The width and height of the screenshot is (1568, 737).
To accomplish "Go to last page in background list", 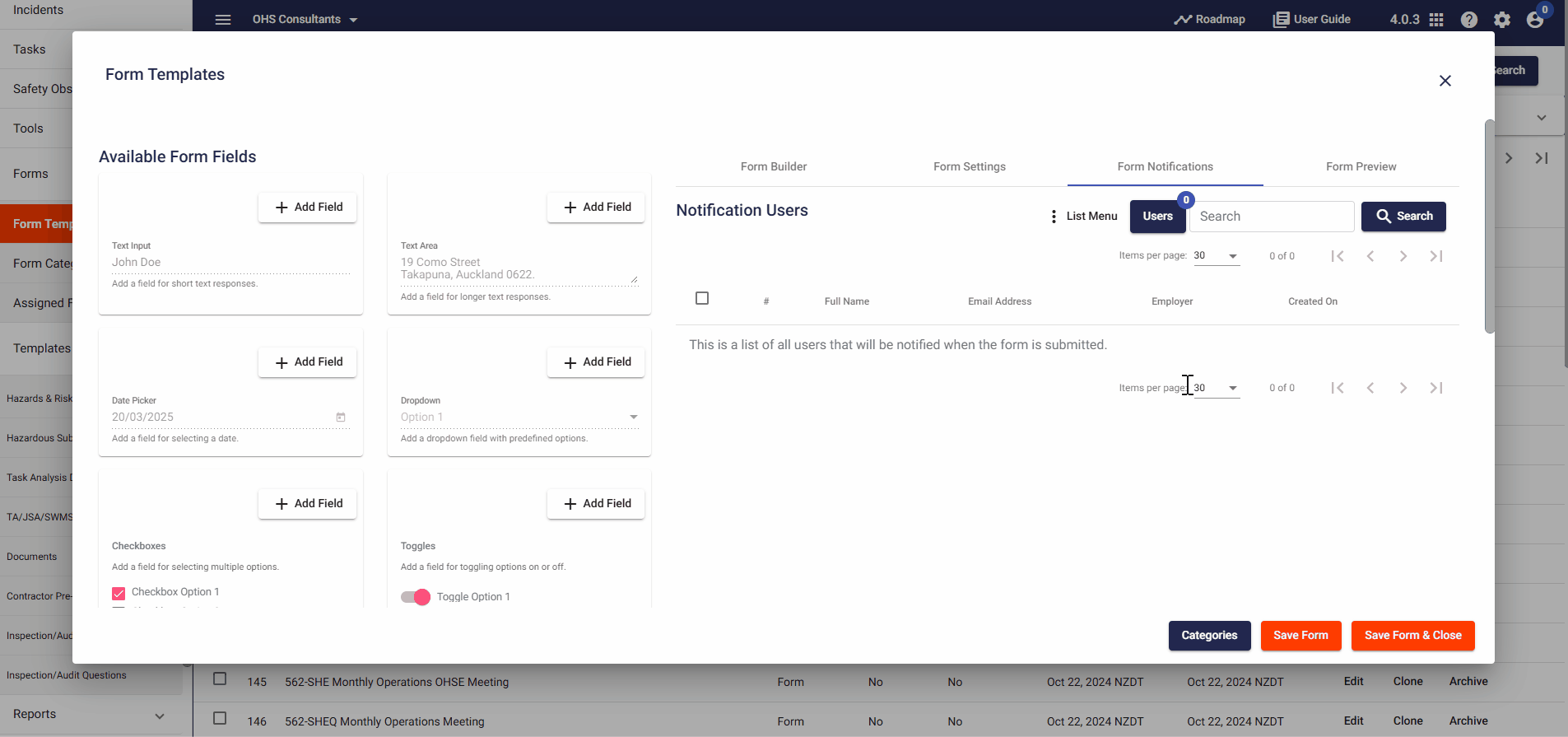I will coord(1542,158).
